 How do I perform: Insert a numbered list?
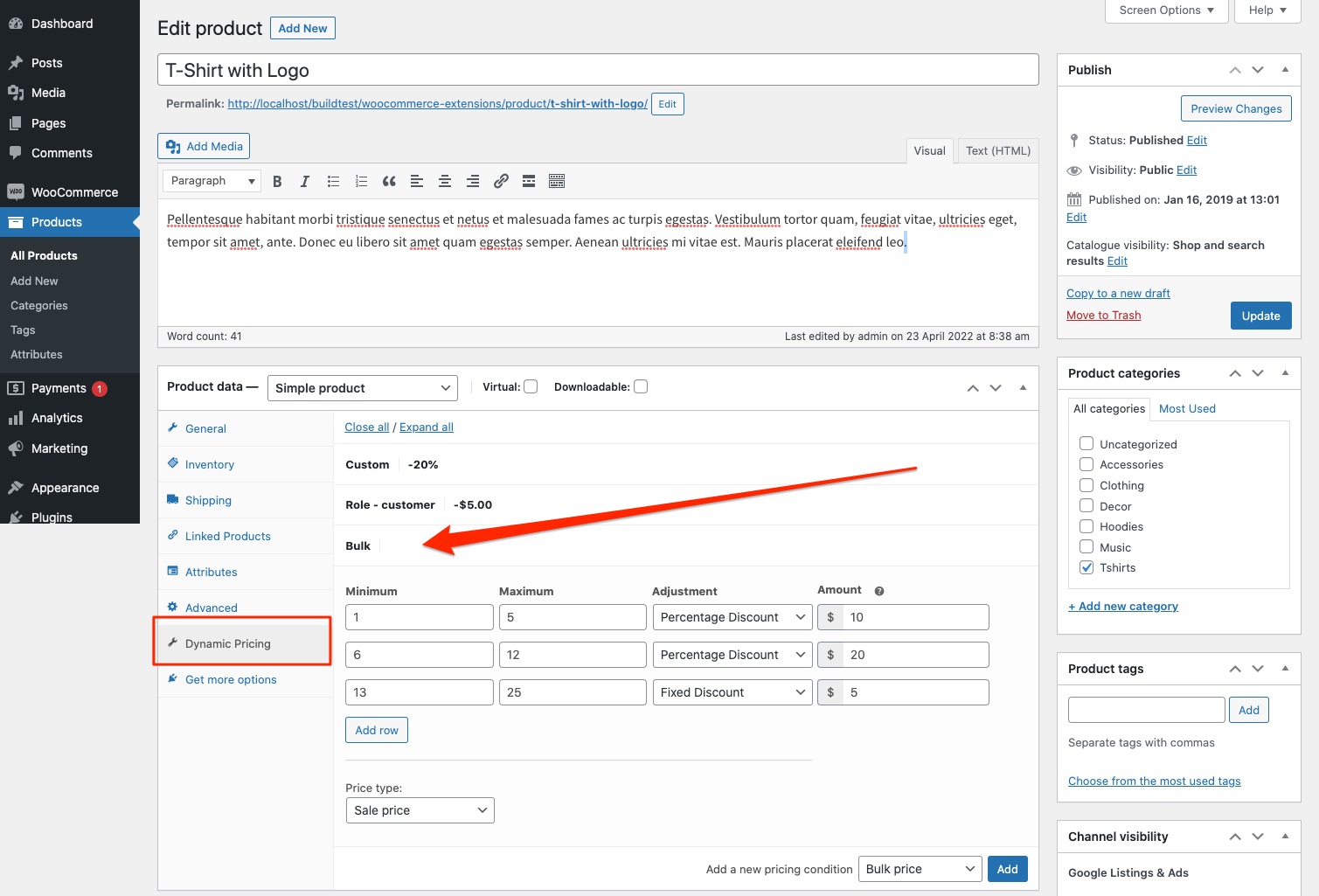[x=361, y=181]
